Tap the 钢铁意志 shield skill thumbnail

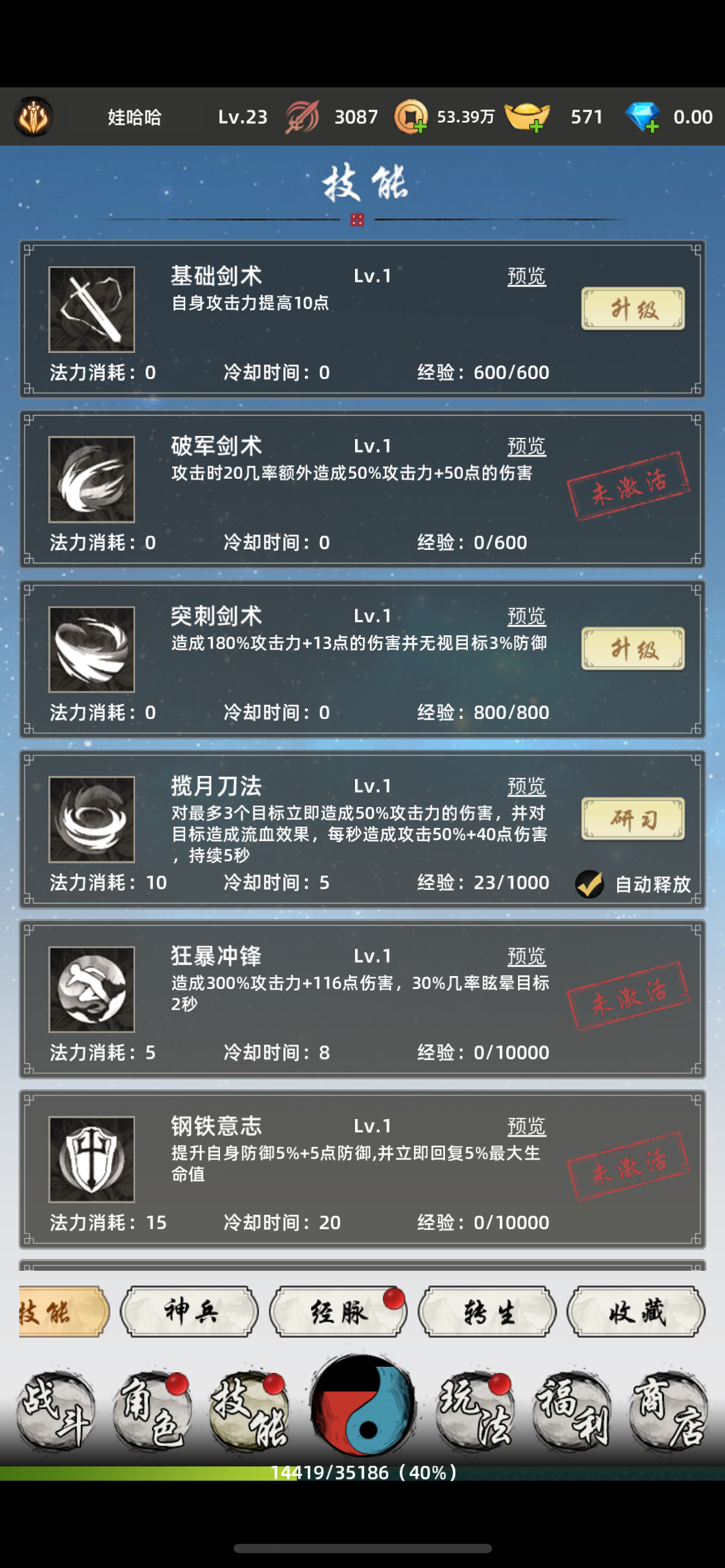coord(92,1159)
